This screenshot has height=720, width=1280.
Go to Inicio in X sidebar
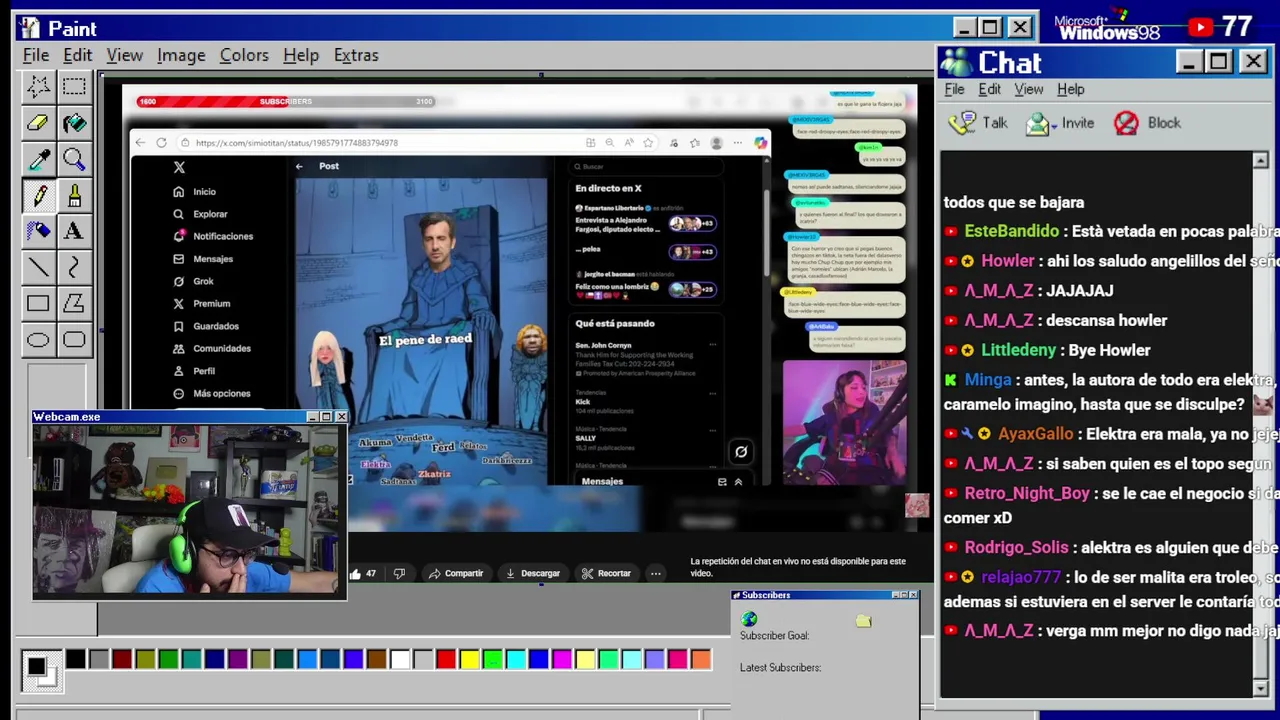tap(194, 191)
